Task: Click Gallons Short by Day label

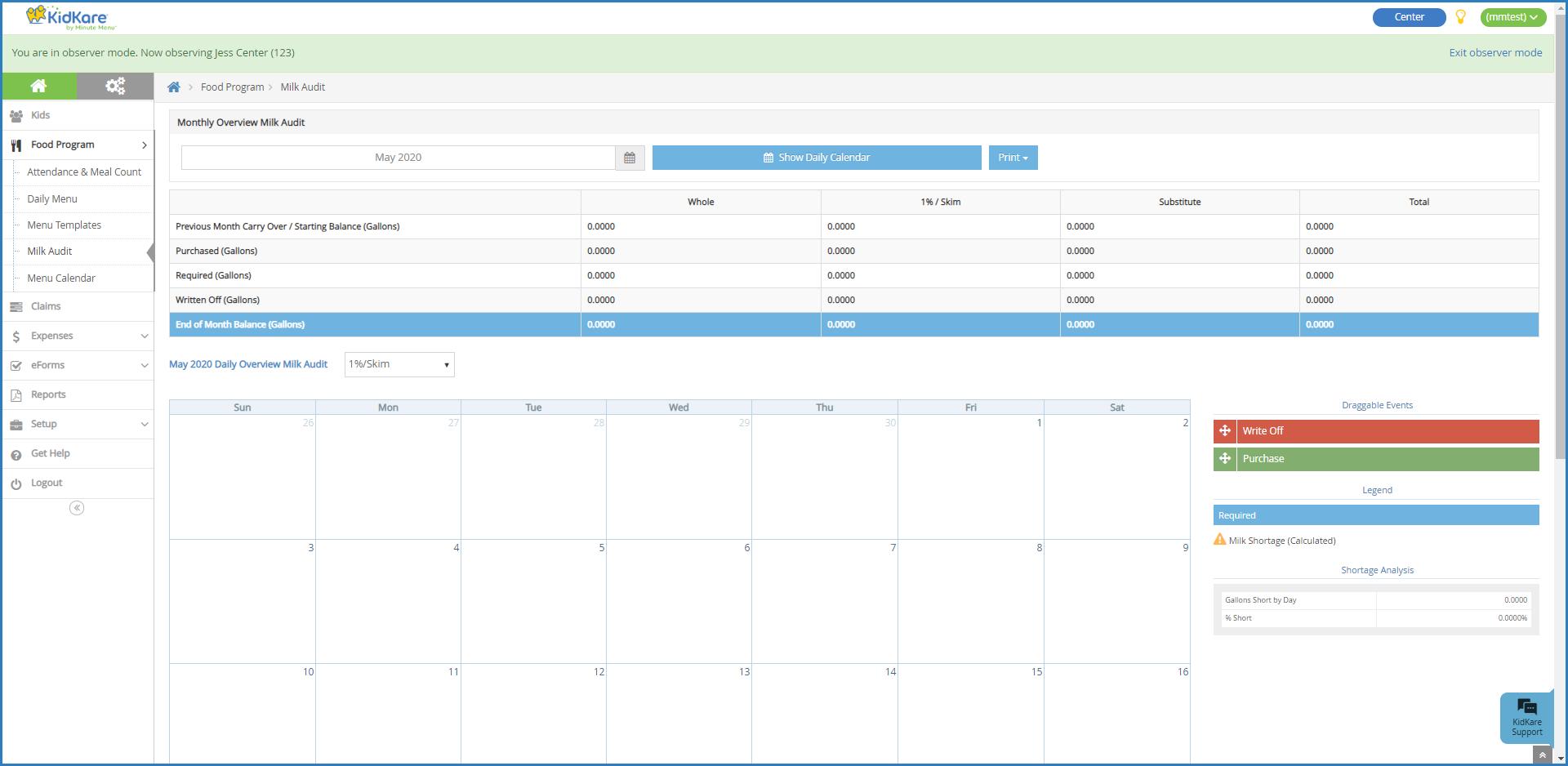Action: (x=1261, y=600)
